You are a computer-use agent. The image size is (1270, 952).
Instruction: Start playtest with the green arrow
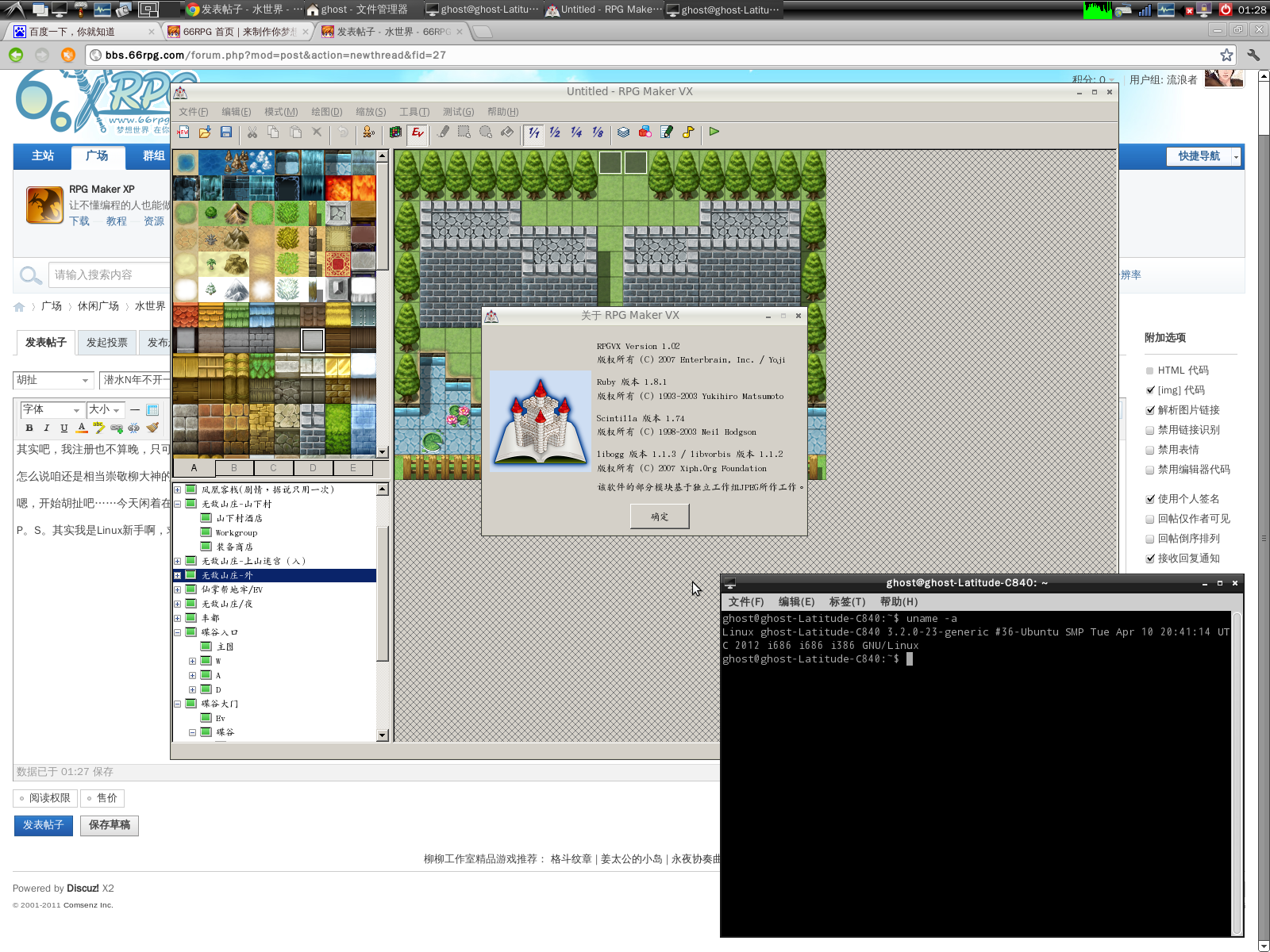714,132
